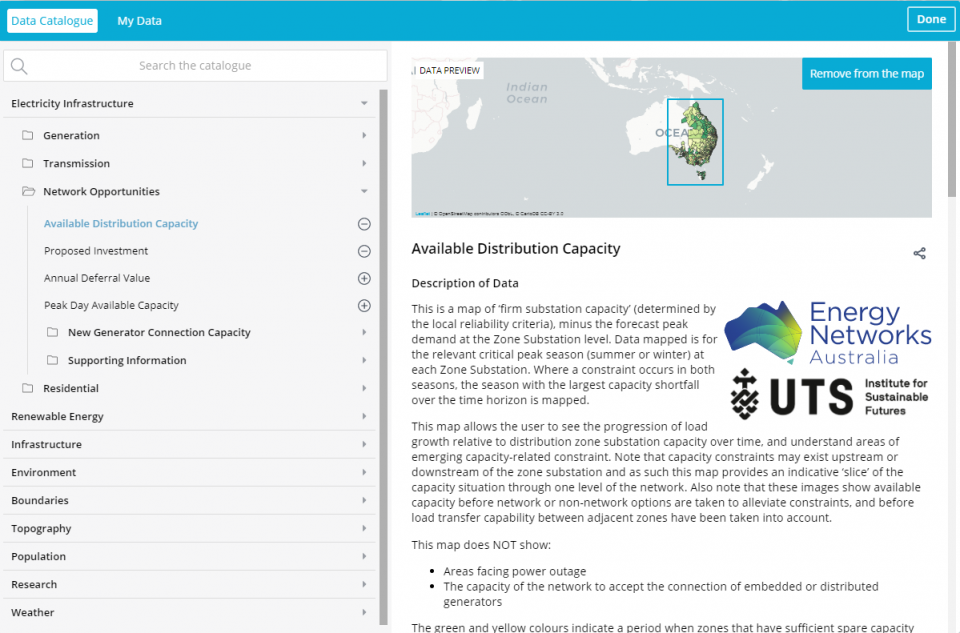This screenshot has height=633, width=960.
Task: Click Remove from the map button
Action: coord(866,74)
